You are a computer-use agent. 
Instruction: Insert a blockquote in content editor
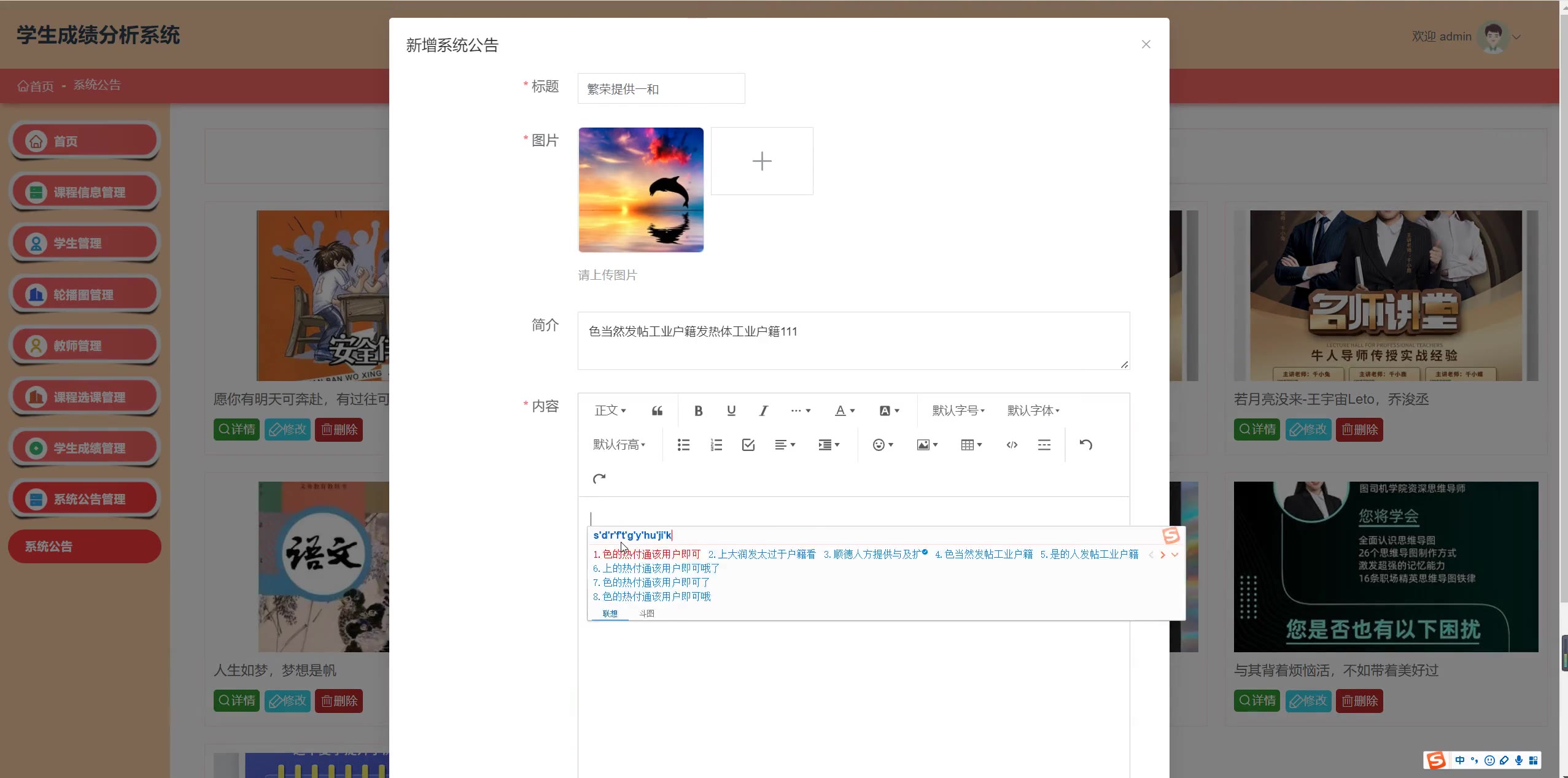pos(657,410)
